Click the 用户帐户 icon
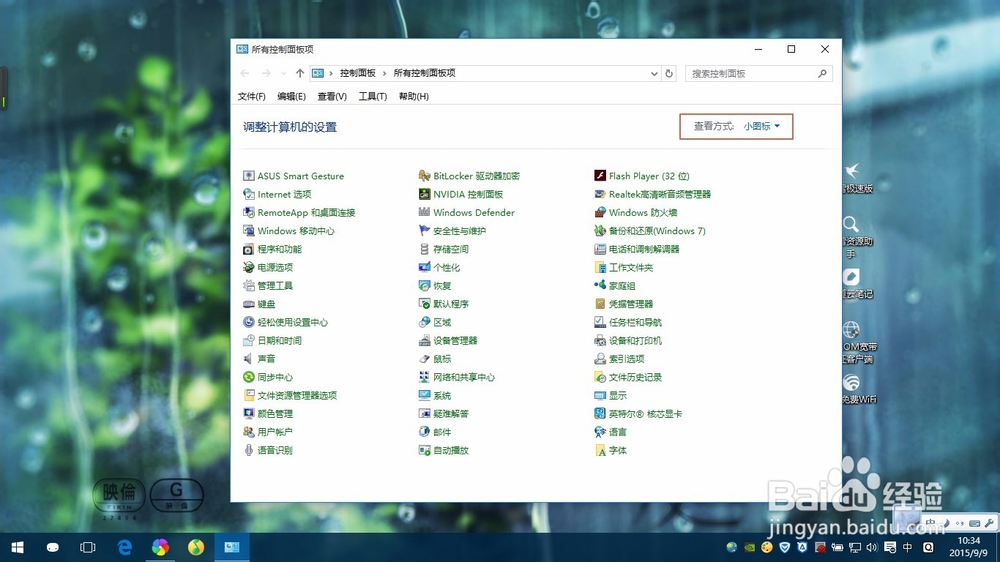Screen dimensions: 1000x562 coord(249,432)
